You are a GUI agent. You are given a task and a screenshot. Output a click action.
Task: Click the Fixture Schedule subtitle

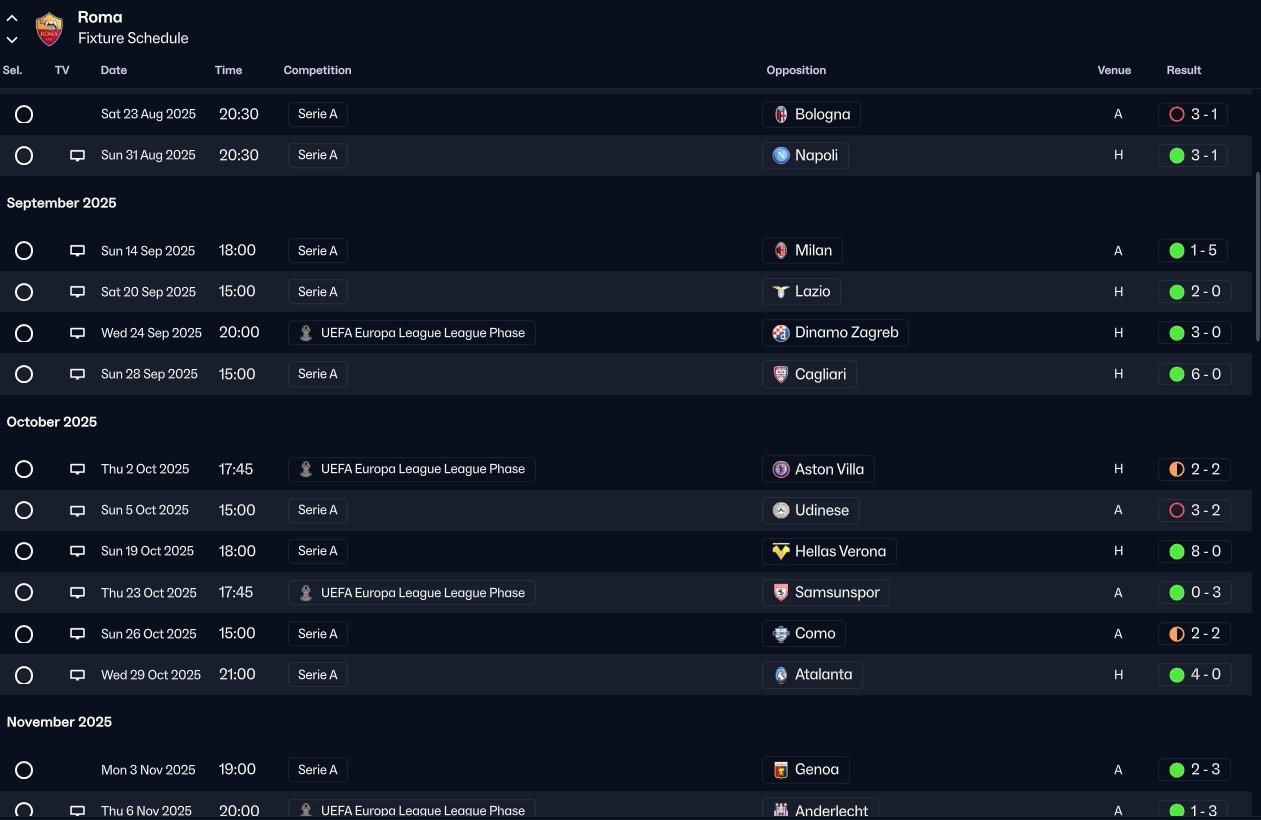click(x=133, y=38)
